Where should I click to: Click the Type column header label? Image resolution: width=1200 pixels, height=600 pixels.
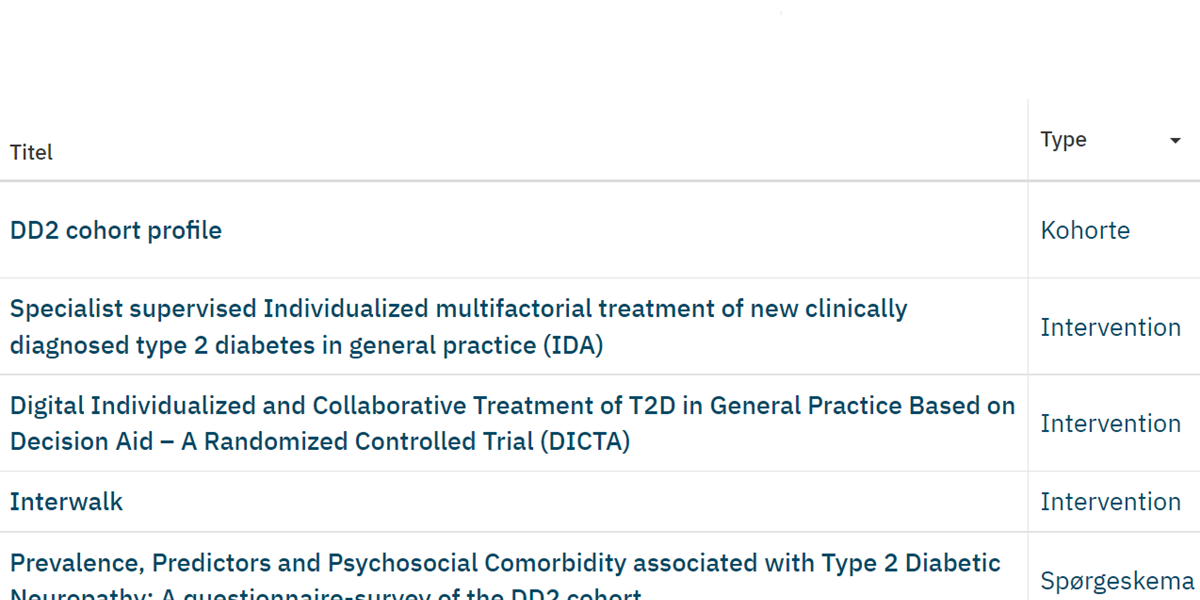[1063, 140]
